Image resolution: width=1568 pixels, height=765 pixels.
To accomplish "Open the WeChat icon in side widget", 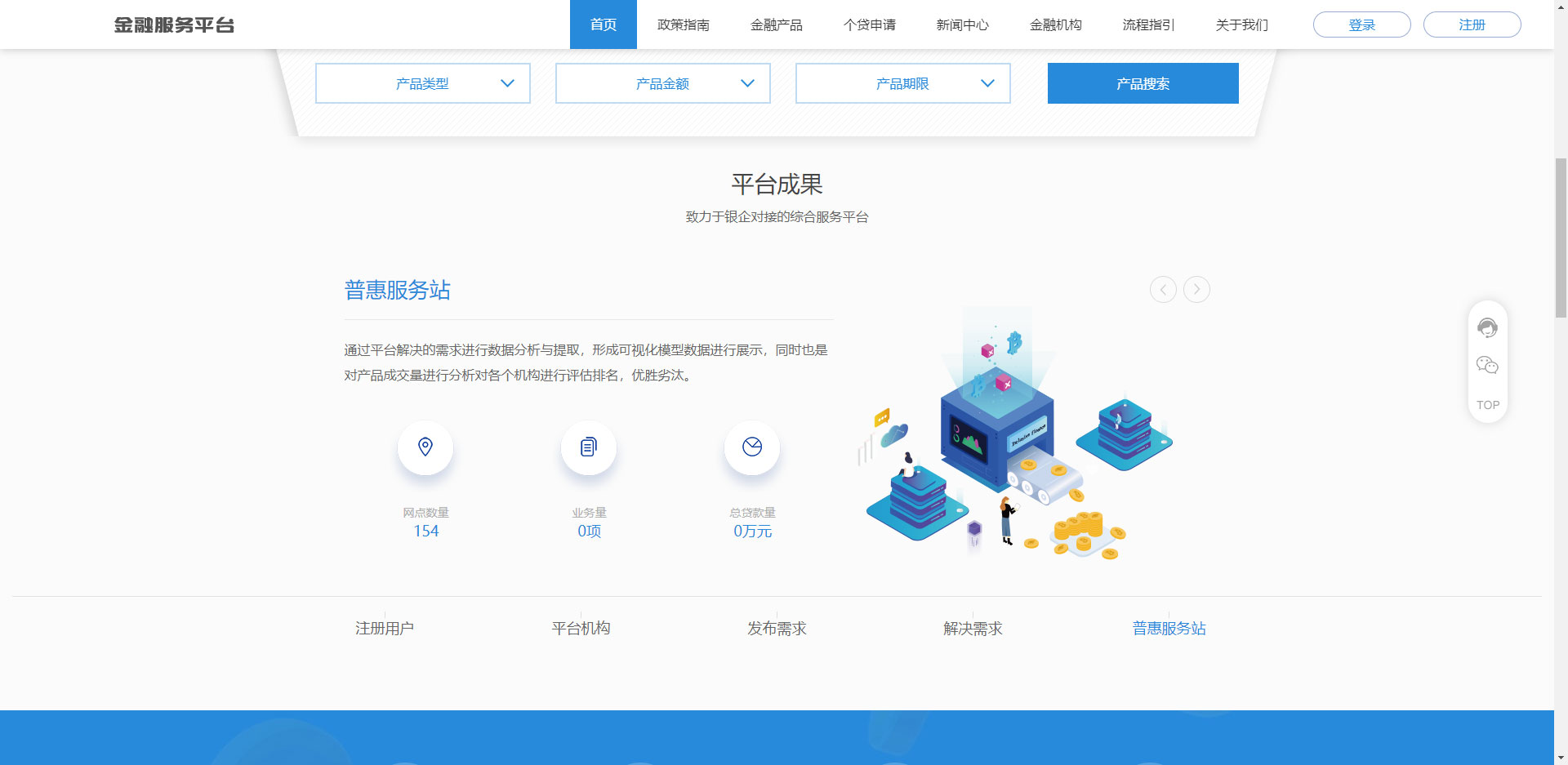I will pyautogui.click(x=1487, y=365).
